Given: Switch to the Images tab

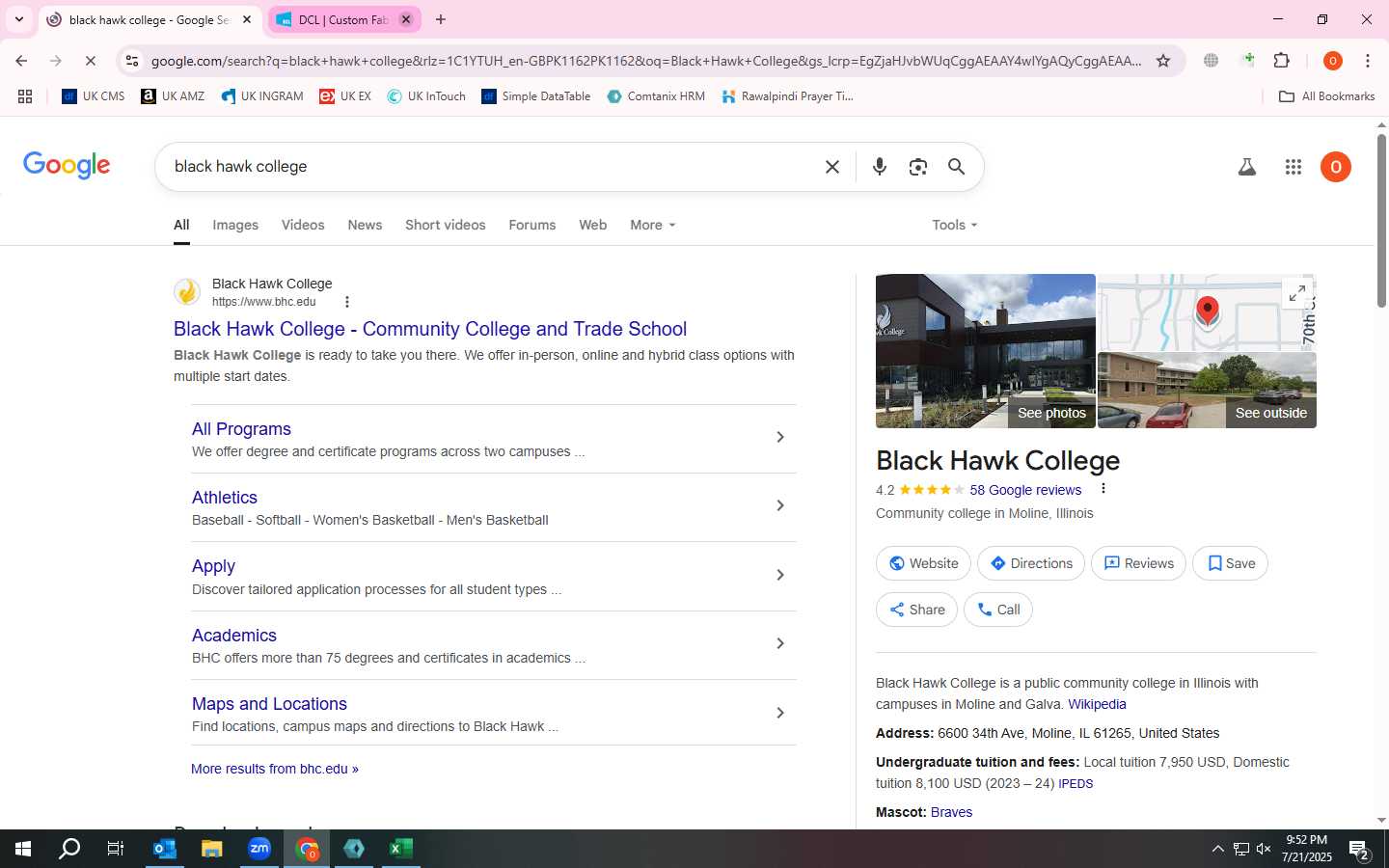Looking at the screenshot, I should tap(235, 225).
